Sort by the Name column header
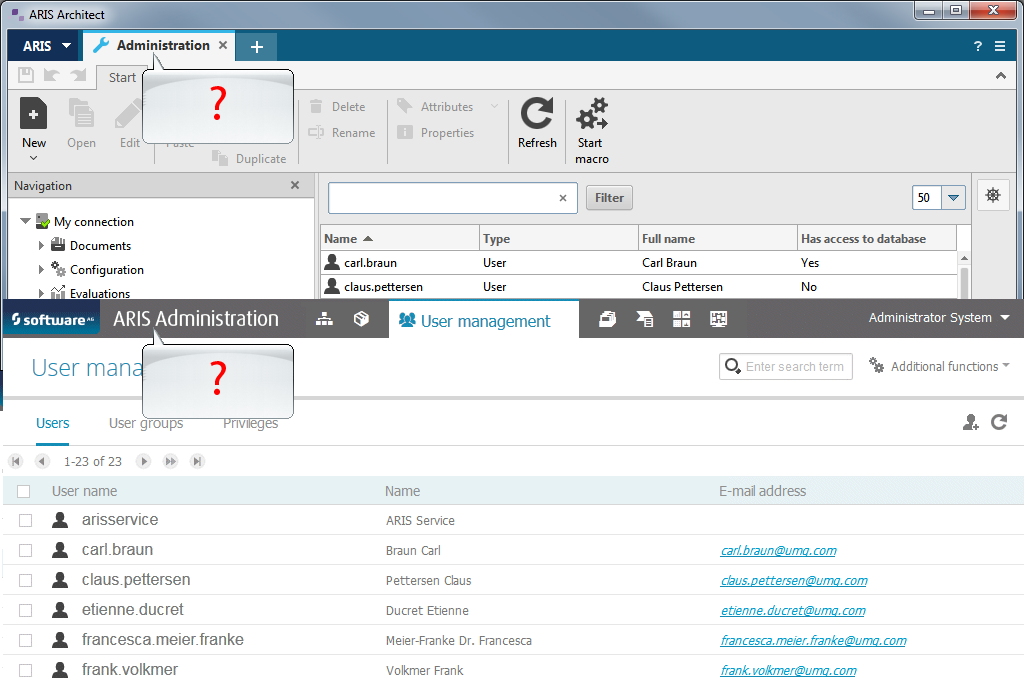Viewport: 1024px width, 682px height. point(400,238)
